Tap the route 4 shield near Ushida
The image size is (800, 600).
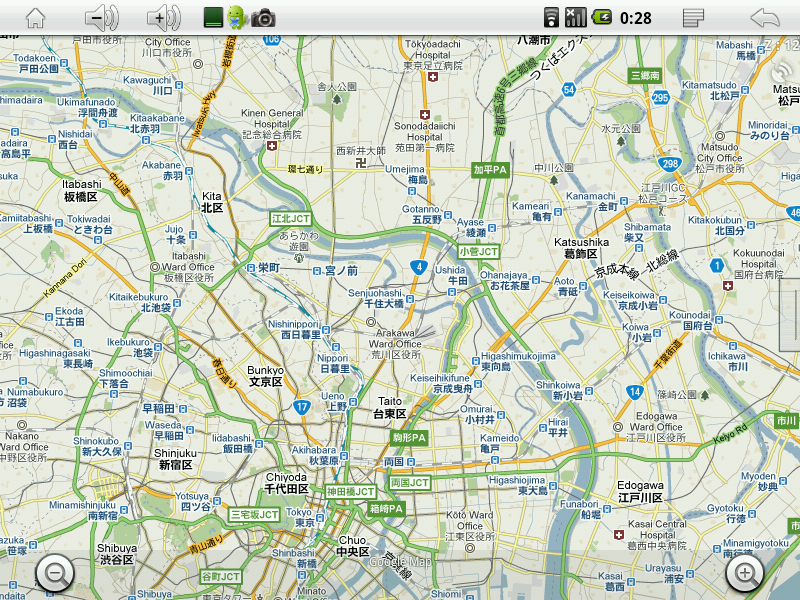(x=419, y=266)
